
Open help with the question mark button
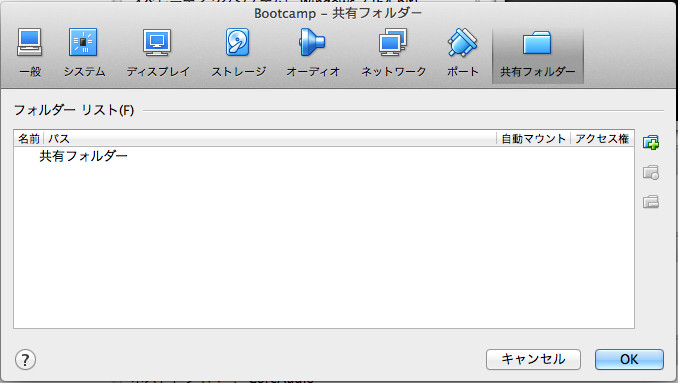pyautogui.click(x=25, y=359)
